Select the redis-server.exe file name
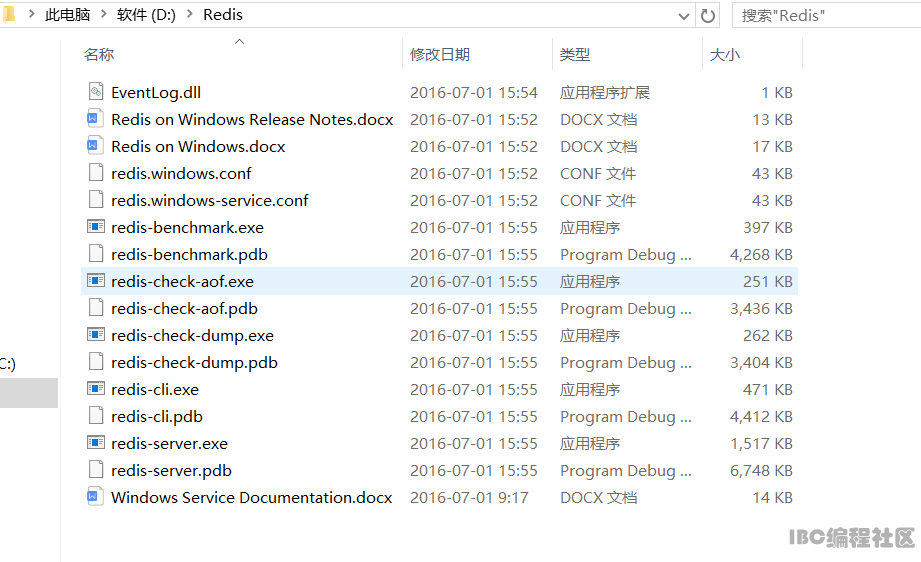The image size is (921, 562). 169,443
